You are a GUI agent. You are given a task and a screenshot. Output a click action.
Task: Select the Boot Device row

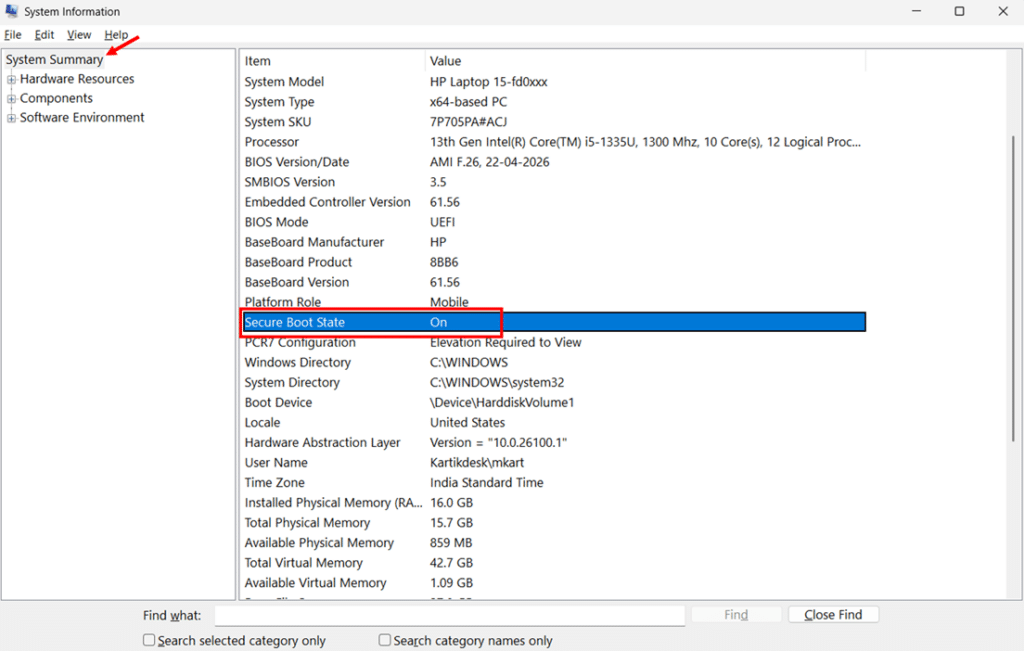tap(553, 403)
